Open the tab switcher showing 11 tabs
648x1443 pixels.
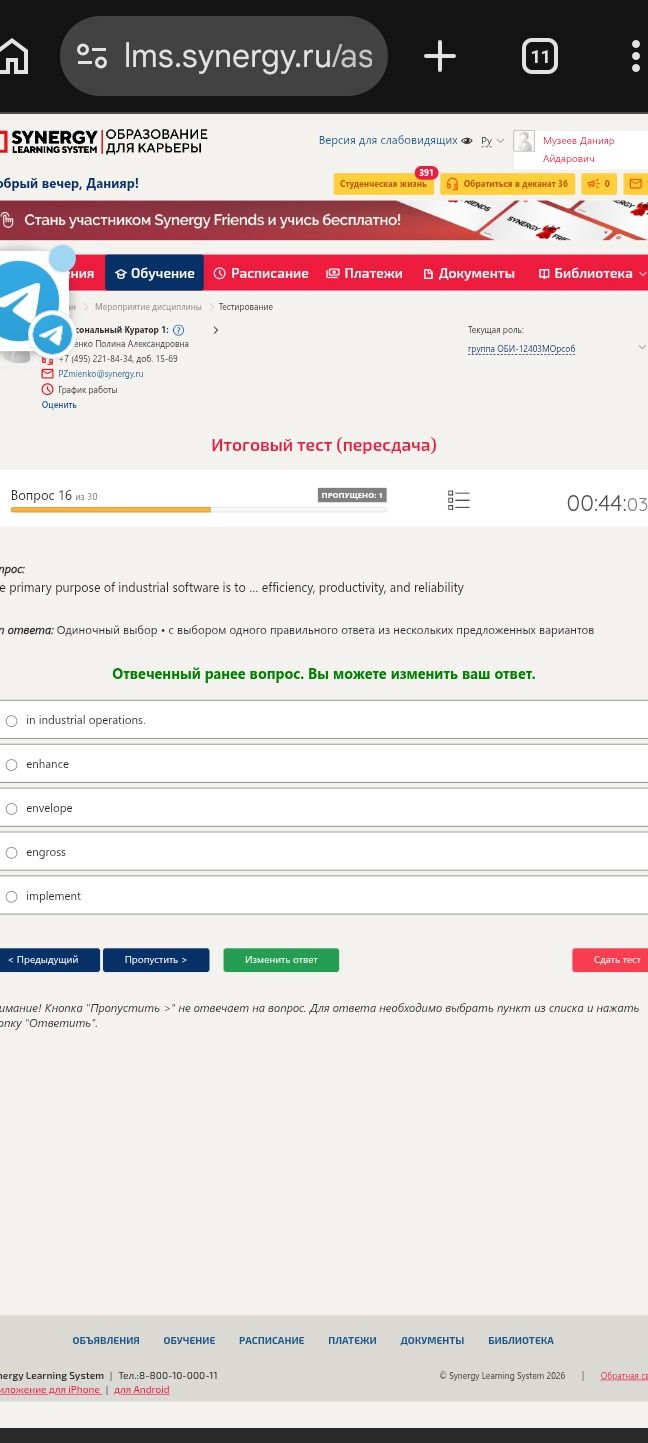(540, 56)
